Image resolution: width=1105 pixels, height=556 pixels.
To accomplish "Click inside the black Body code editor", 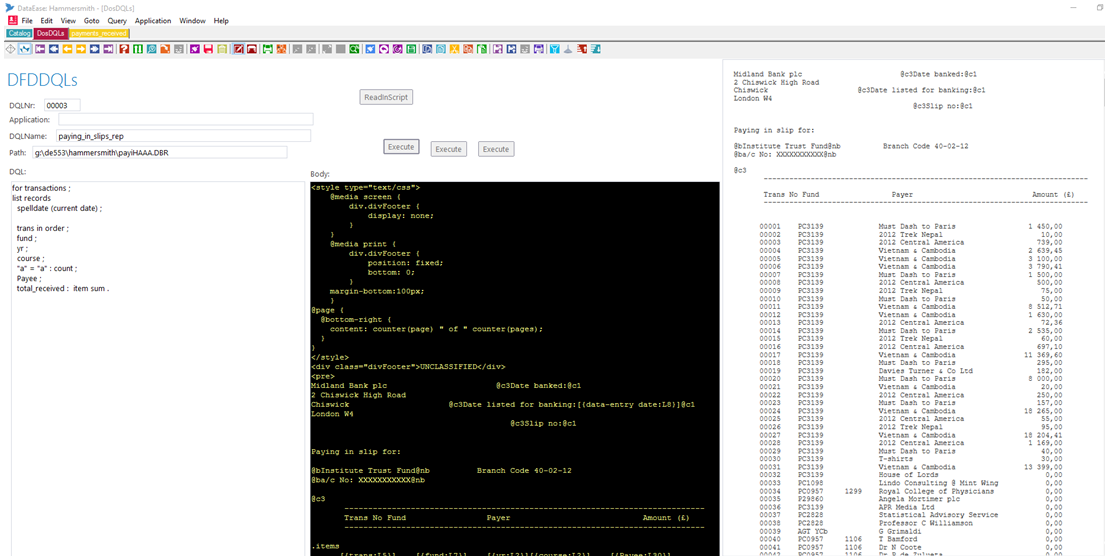I will pos(514,369).
